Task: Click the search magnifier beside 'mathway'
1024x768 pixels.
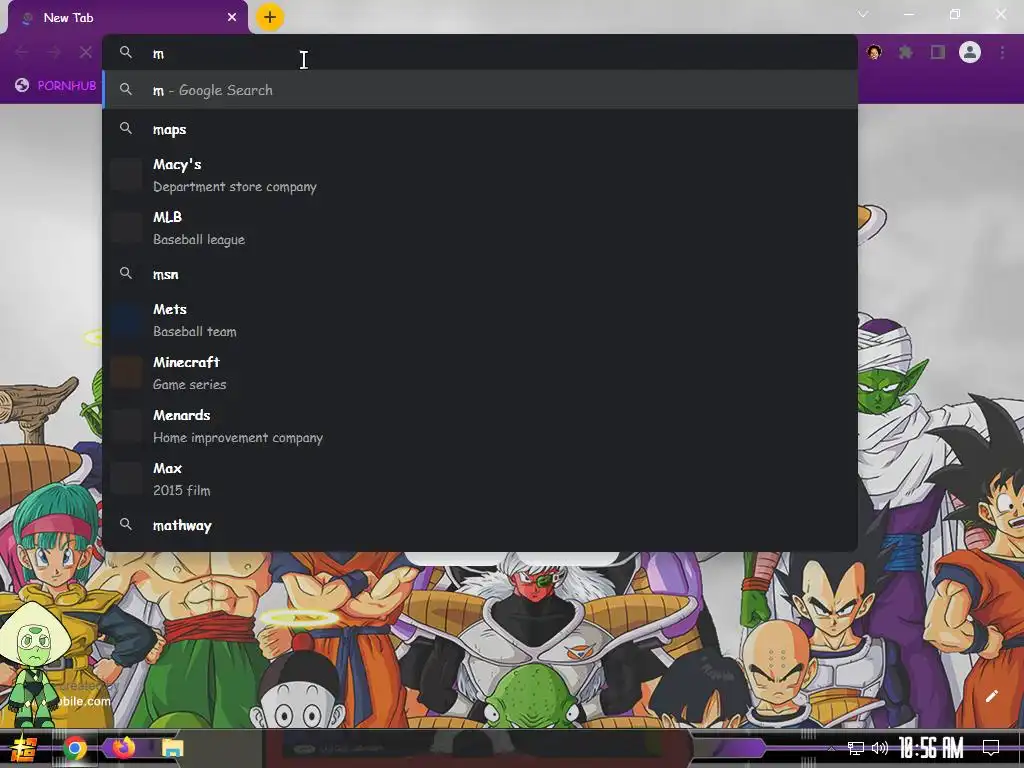Action: pyautogui.click(x=126, y=524)
